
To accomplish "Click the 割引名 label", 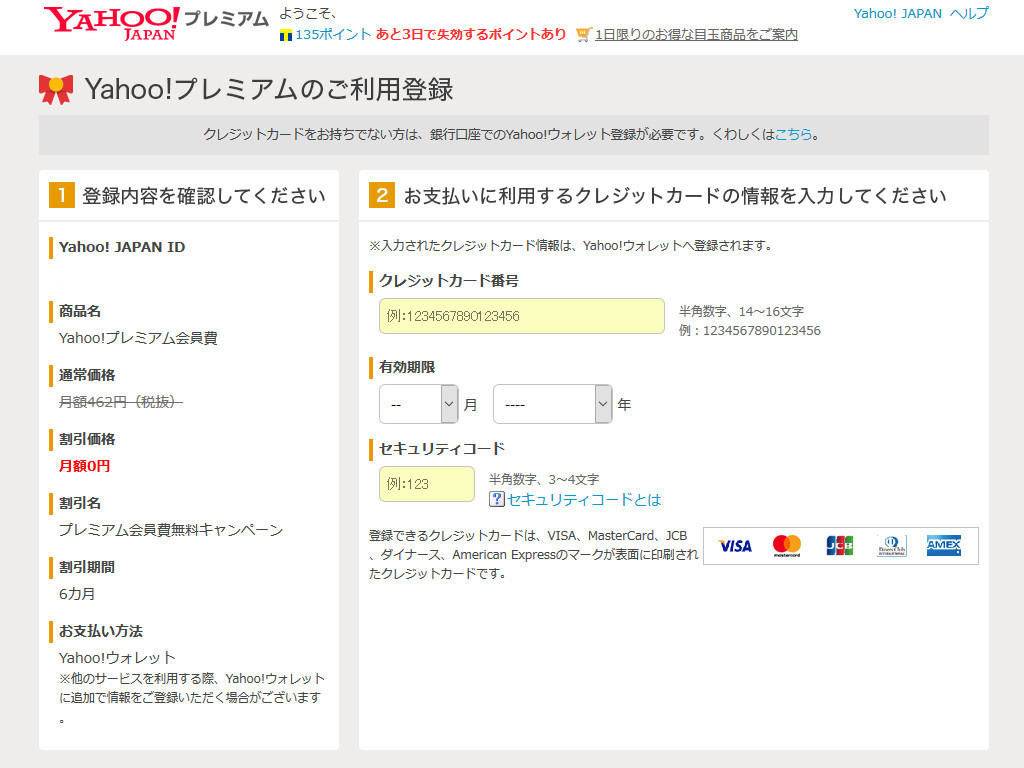I will (x=80, y=503).
